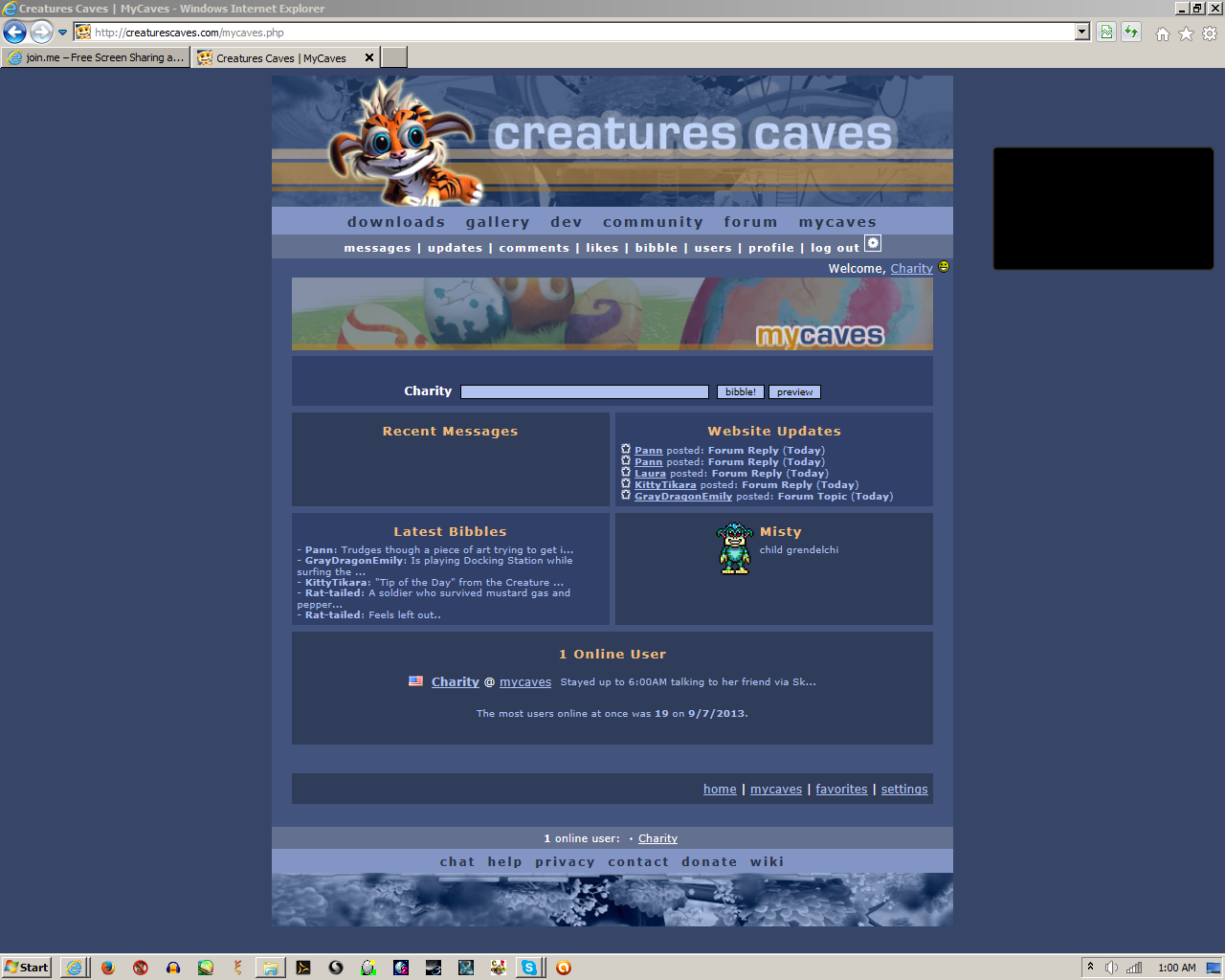Toggle compatibility view beside the address bar
Screen dimensions: 1225x980
tap(1105, 32)
